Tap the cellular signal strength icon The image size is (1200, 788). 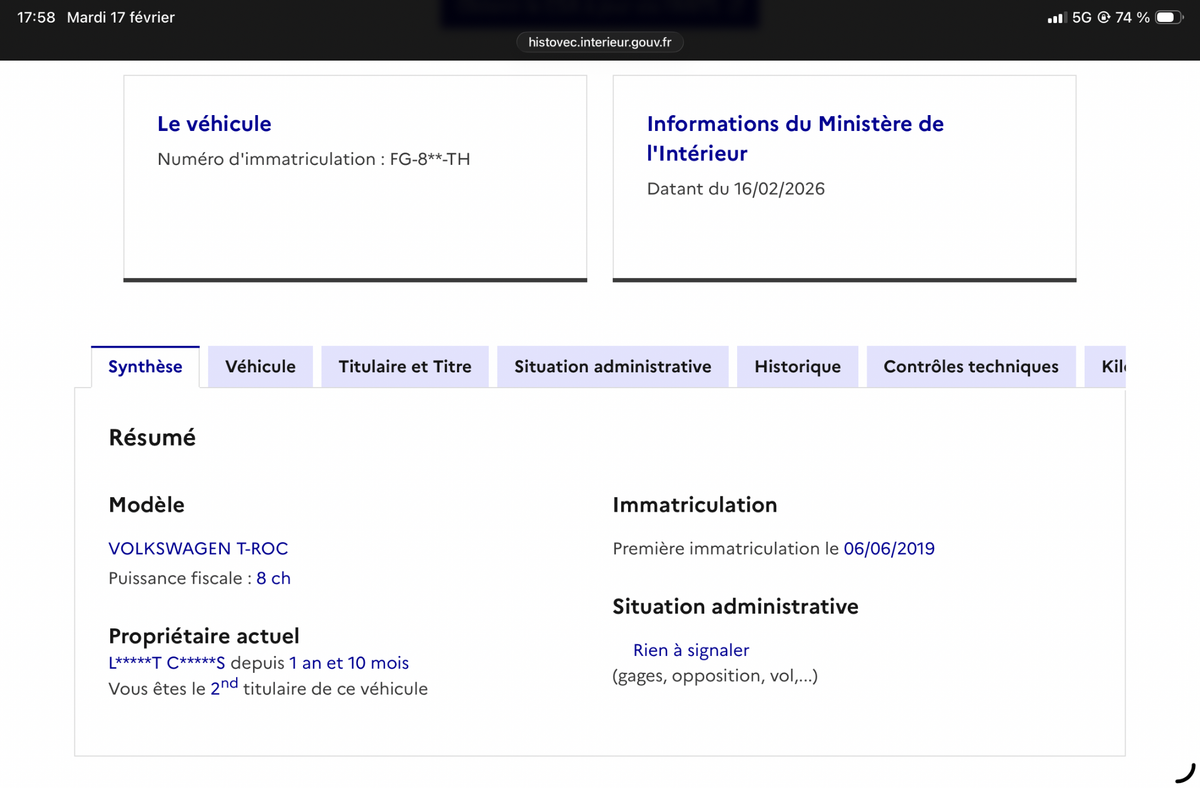1056,18
